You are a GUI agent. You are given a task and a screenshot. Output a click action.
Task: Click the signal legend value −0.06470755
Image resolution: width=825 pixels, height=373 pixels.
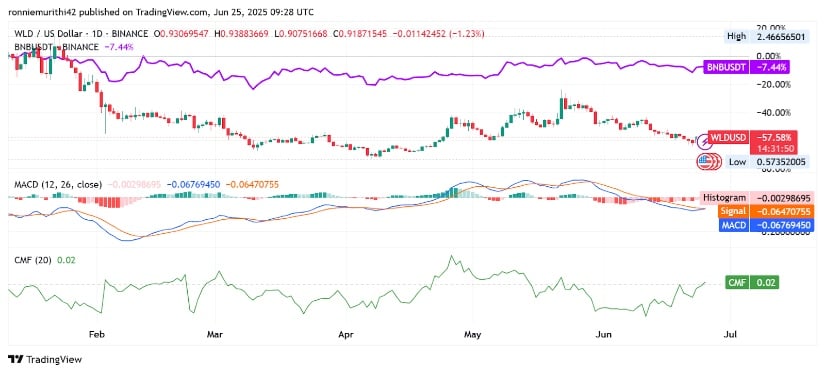tap(253, 185)
